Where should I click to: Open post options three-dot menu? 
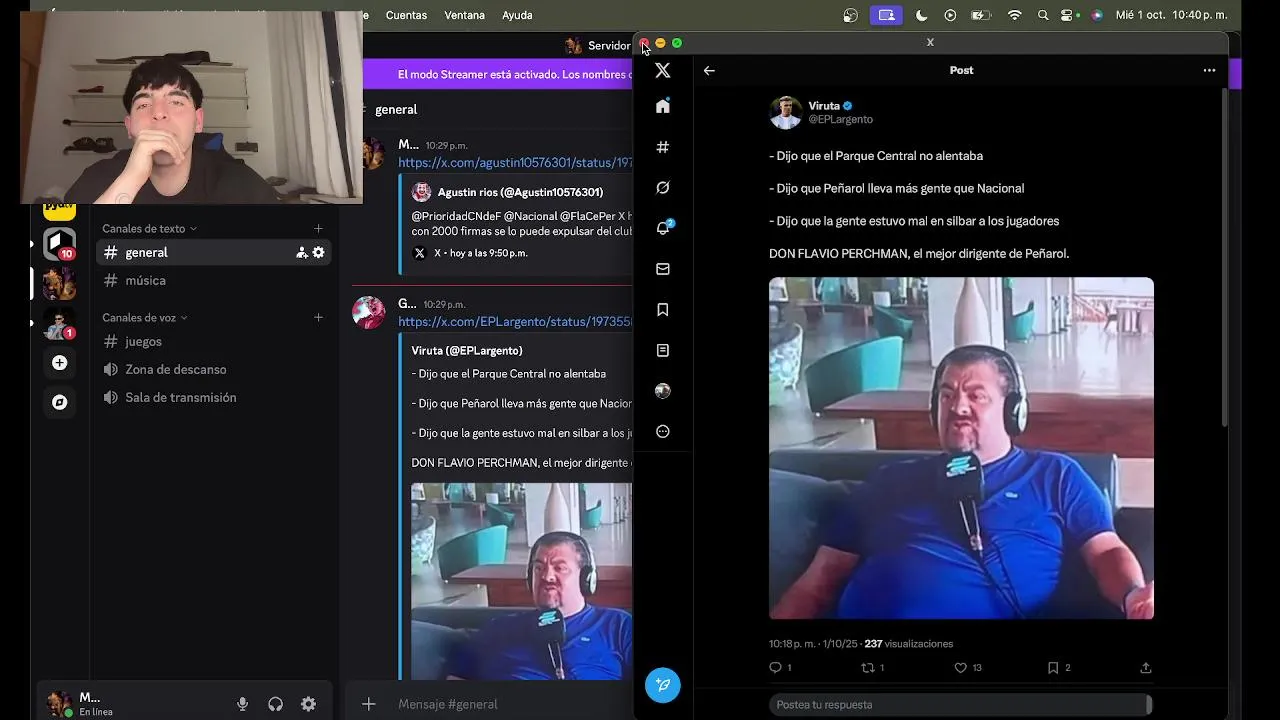pyautogui.click(x=1209, y=70)
